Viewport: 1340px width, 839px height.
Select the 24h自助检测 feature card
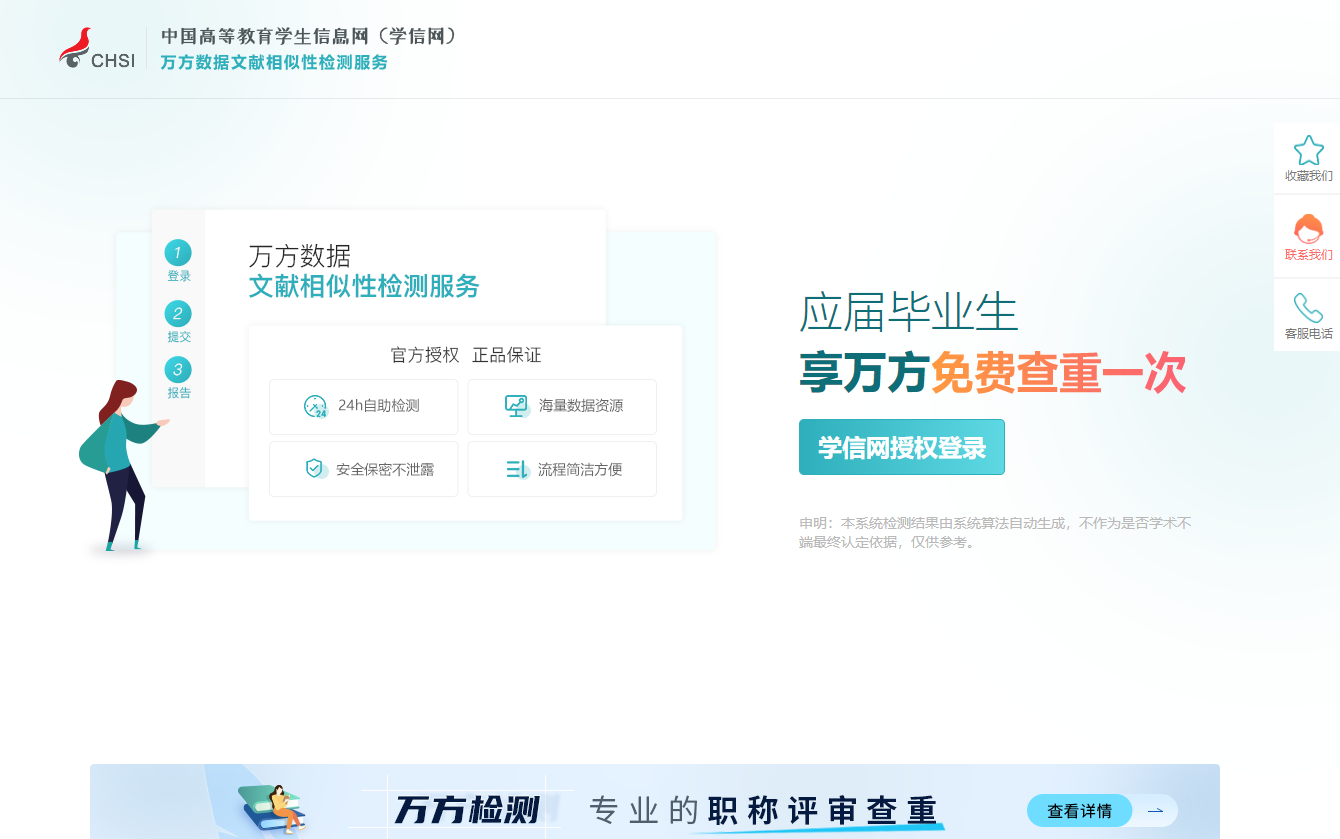364,407
